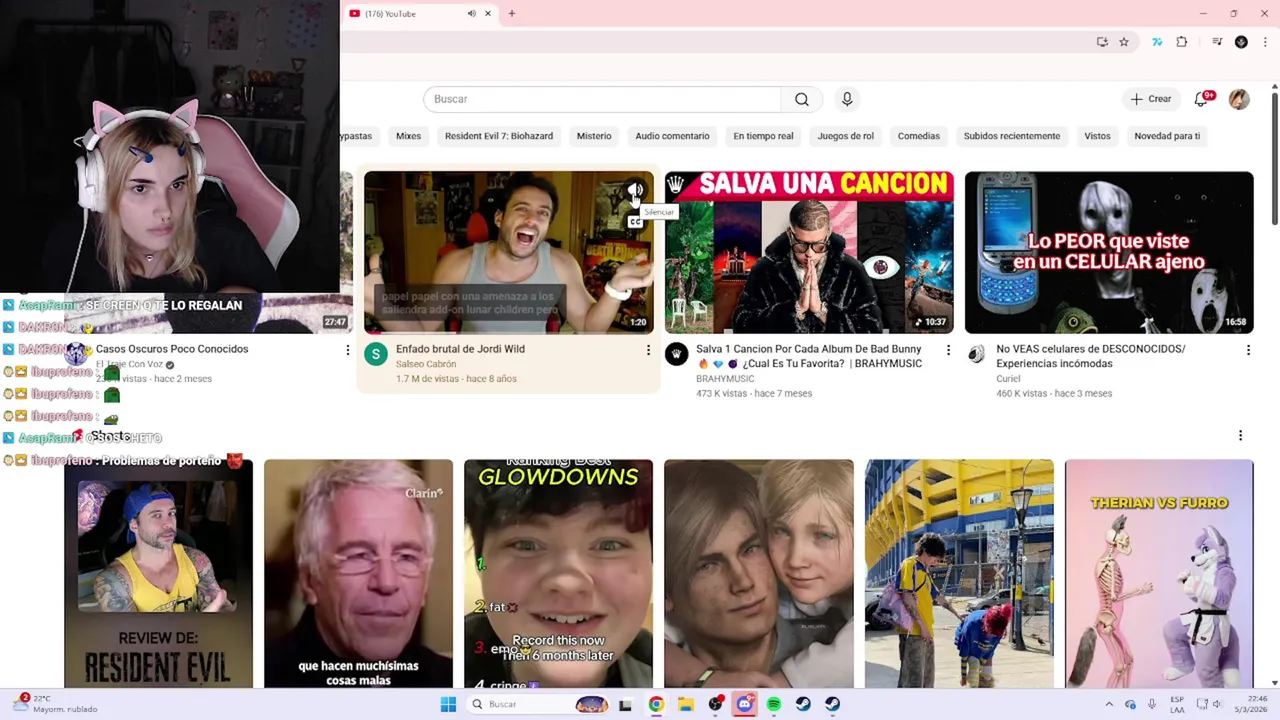Open title Casos Oscuros Poco Conocidos
Viewport: 1280px width, 720px height.
click(x=172, y=349)
